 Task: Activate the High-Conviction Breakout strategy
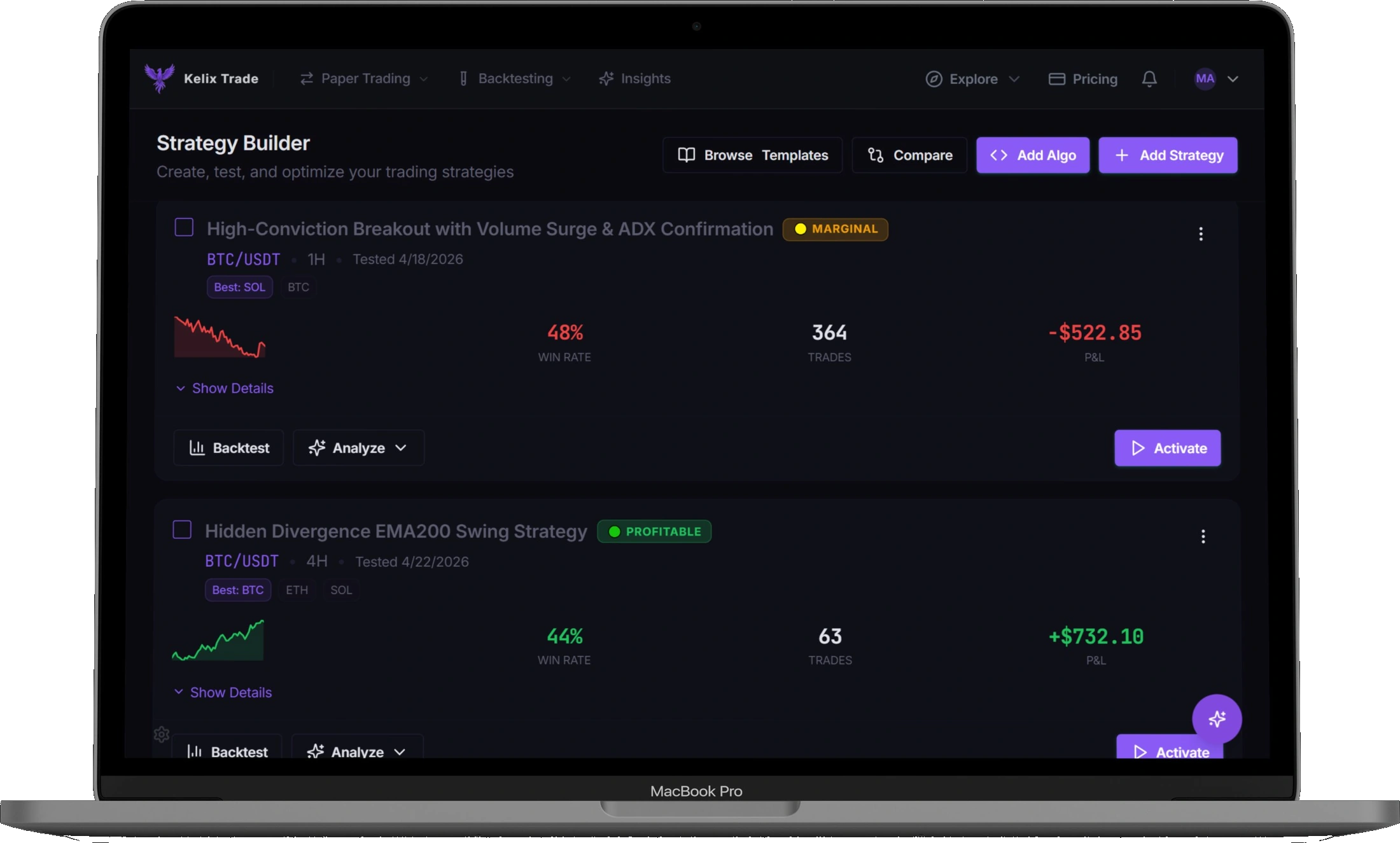1168,448
